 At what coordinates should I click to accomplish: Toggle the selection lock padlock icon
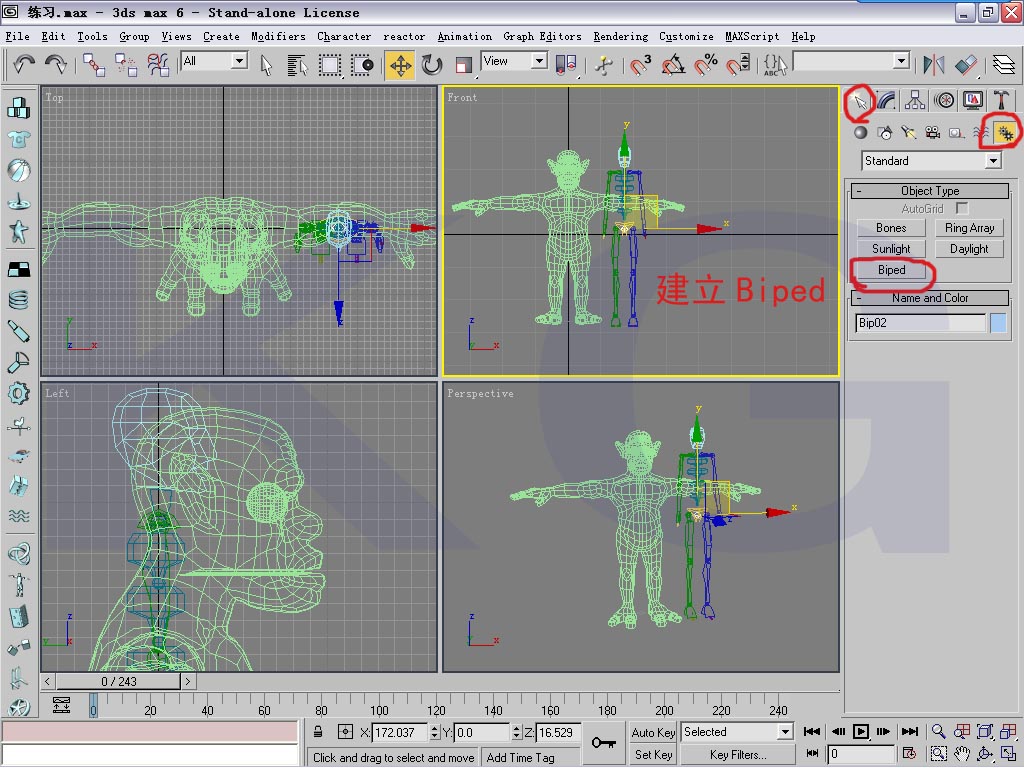click(318, 732)
